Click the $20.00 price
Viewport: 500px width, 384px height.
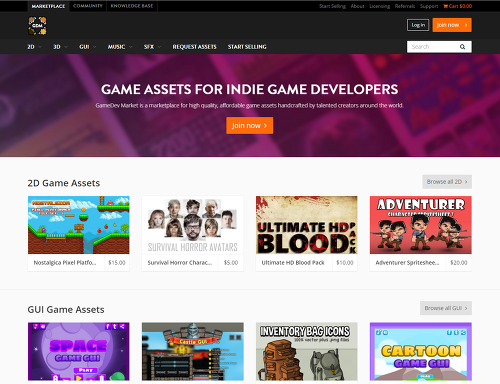point(459,263)
